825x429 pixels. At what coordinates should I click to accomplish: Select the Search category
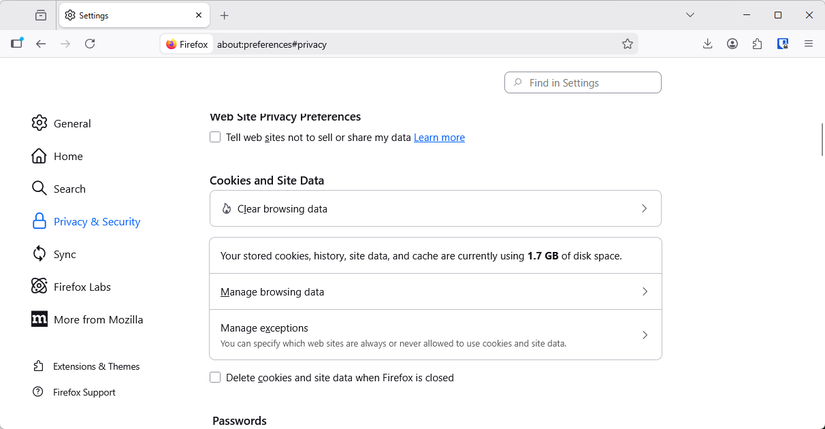click(x=58, y=188)
